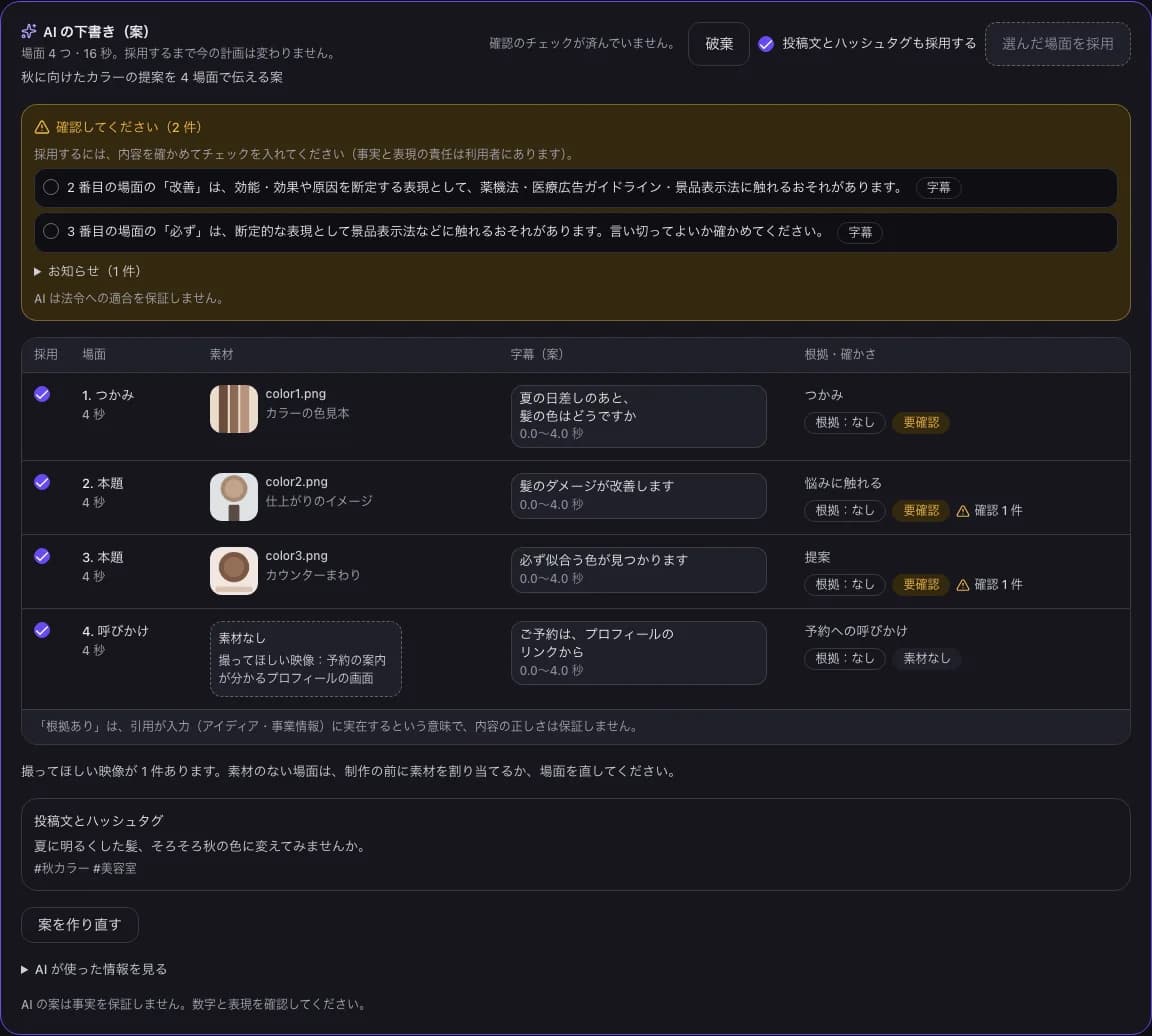
Task: Uncheck adoption for scene 4. 呼びかけ
Action: (42, 631)
